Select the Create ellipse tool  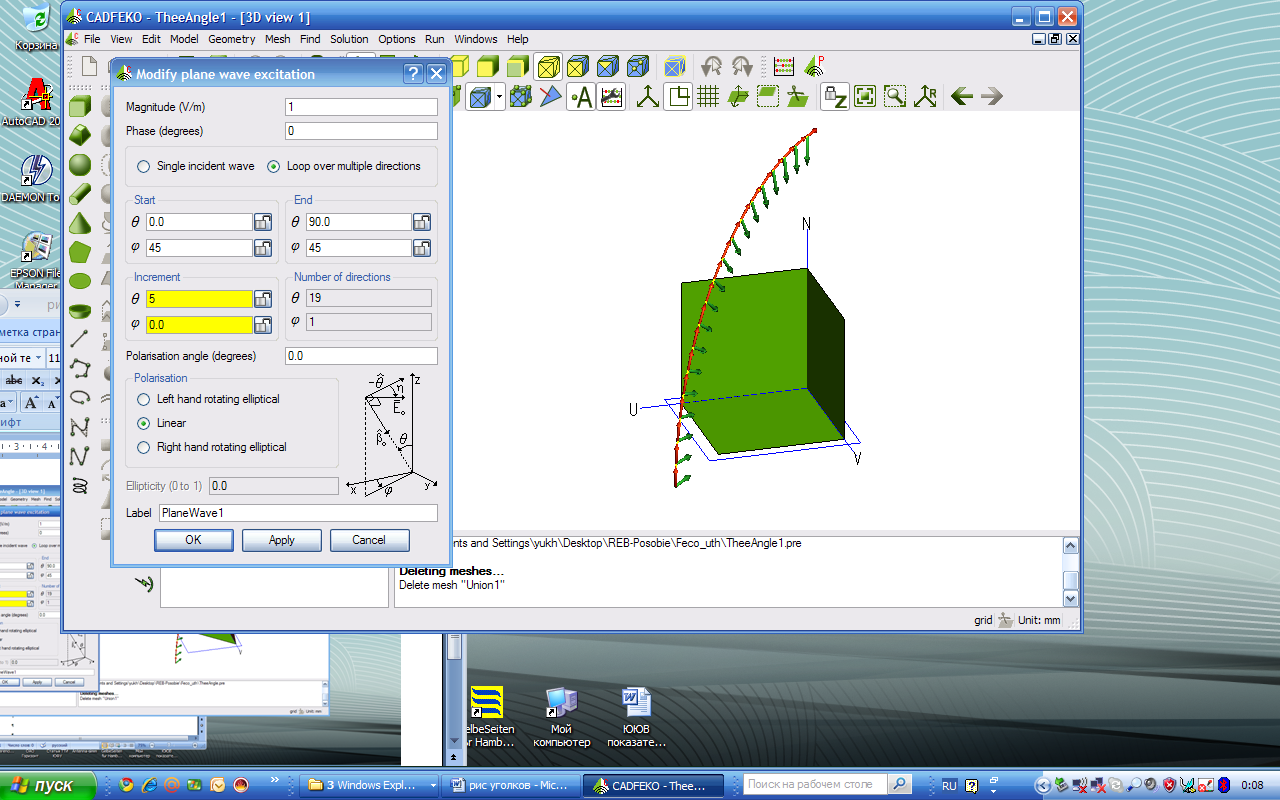pos(81,281)
